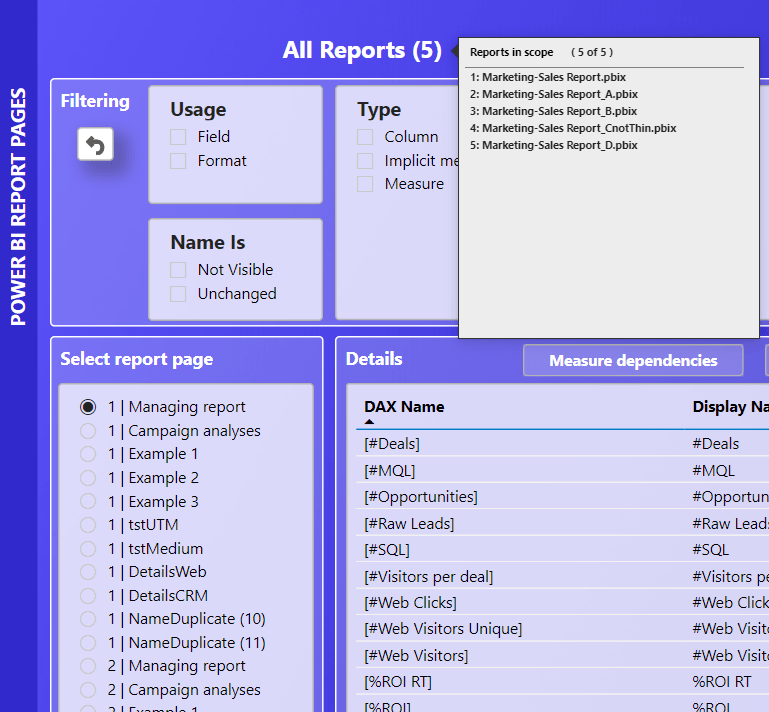The height and width of the screenshot is (712, 769).
Task: Click the [#Web Visitors Unique] row
Action: click(443, 629)
